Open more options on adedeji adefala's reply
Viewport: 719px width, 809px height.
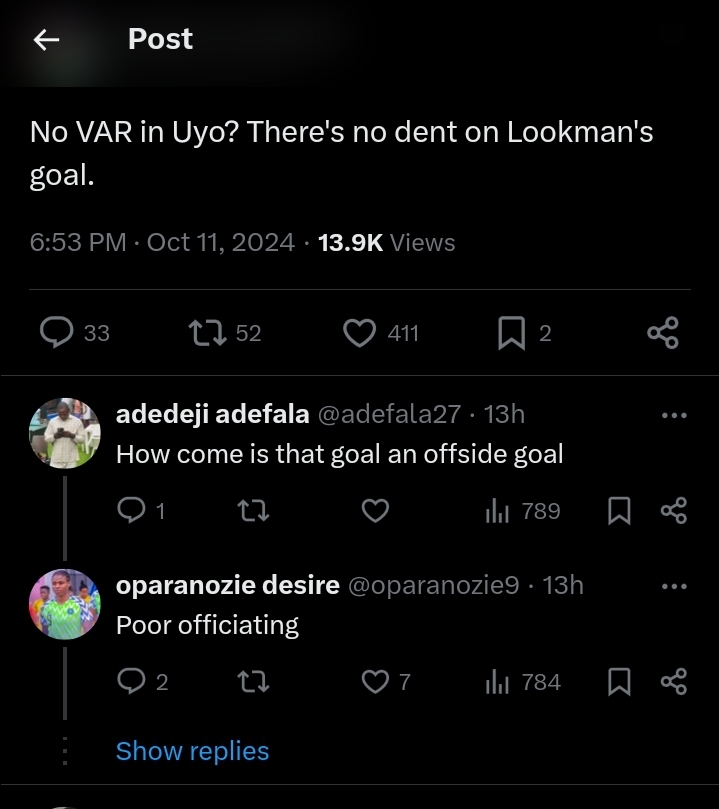pos(675,415)
